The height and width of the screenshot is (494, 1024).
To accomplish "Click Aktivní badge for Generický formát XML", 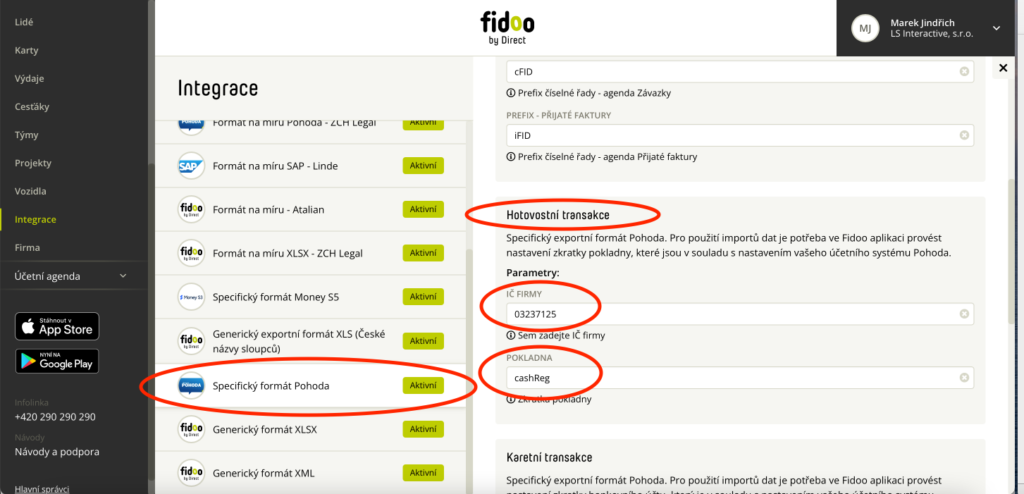I will (x=423, y=472).
